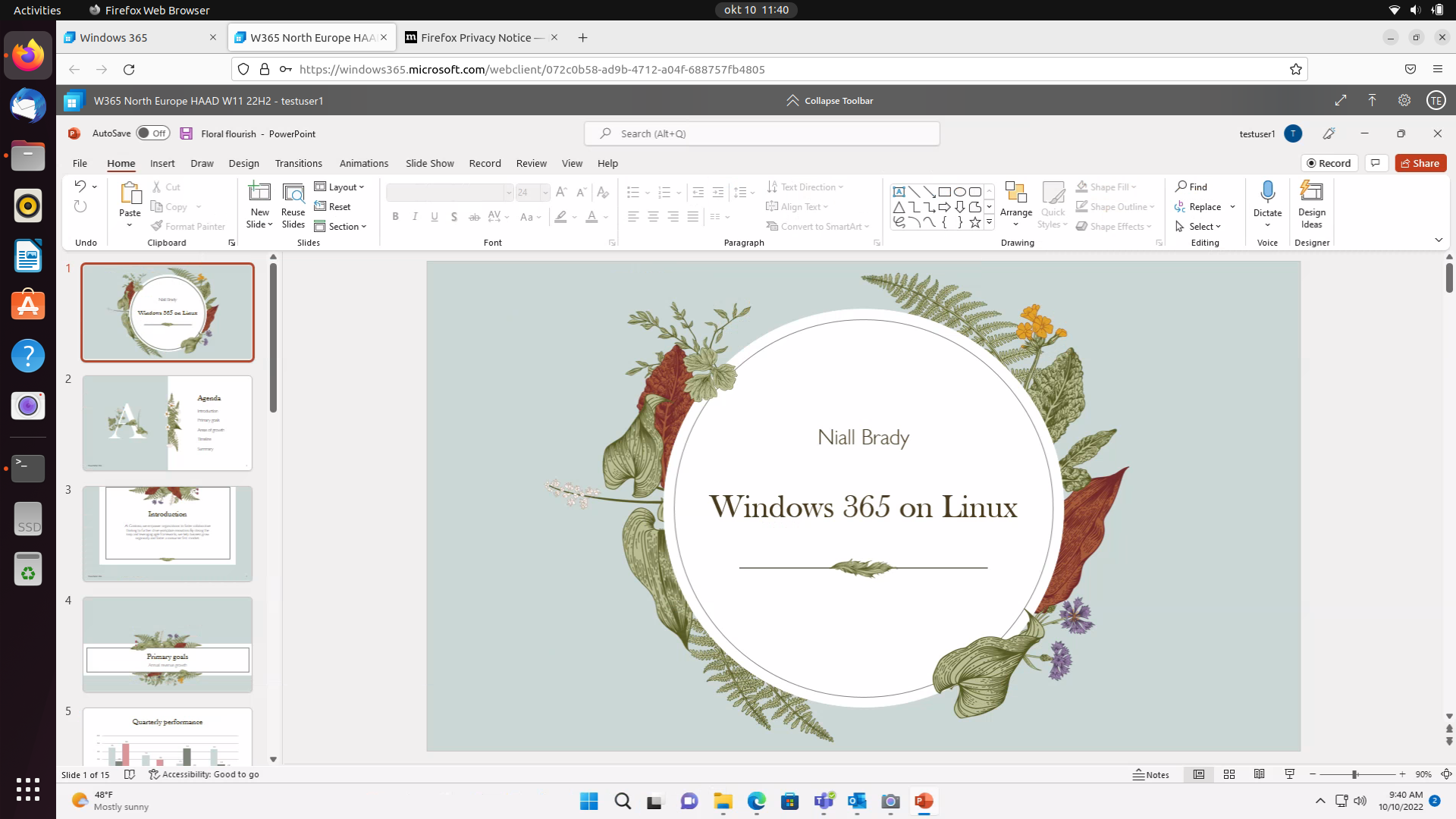
Task: Open the comments pane icon
Action: (1376, 163)
